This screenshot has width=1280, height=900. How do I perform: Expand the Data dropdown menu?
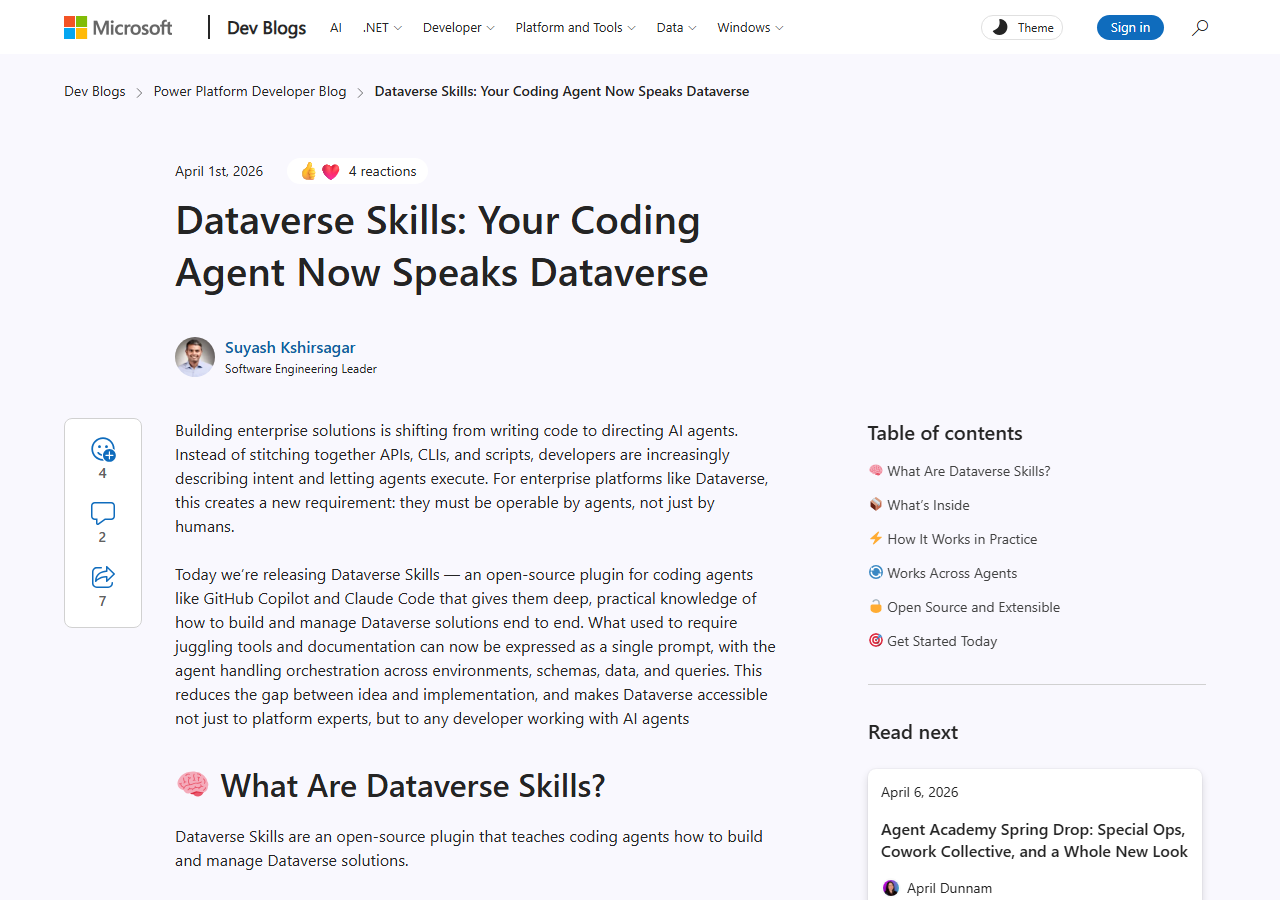tap(676, 27)
